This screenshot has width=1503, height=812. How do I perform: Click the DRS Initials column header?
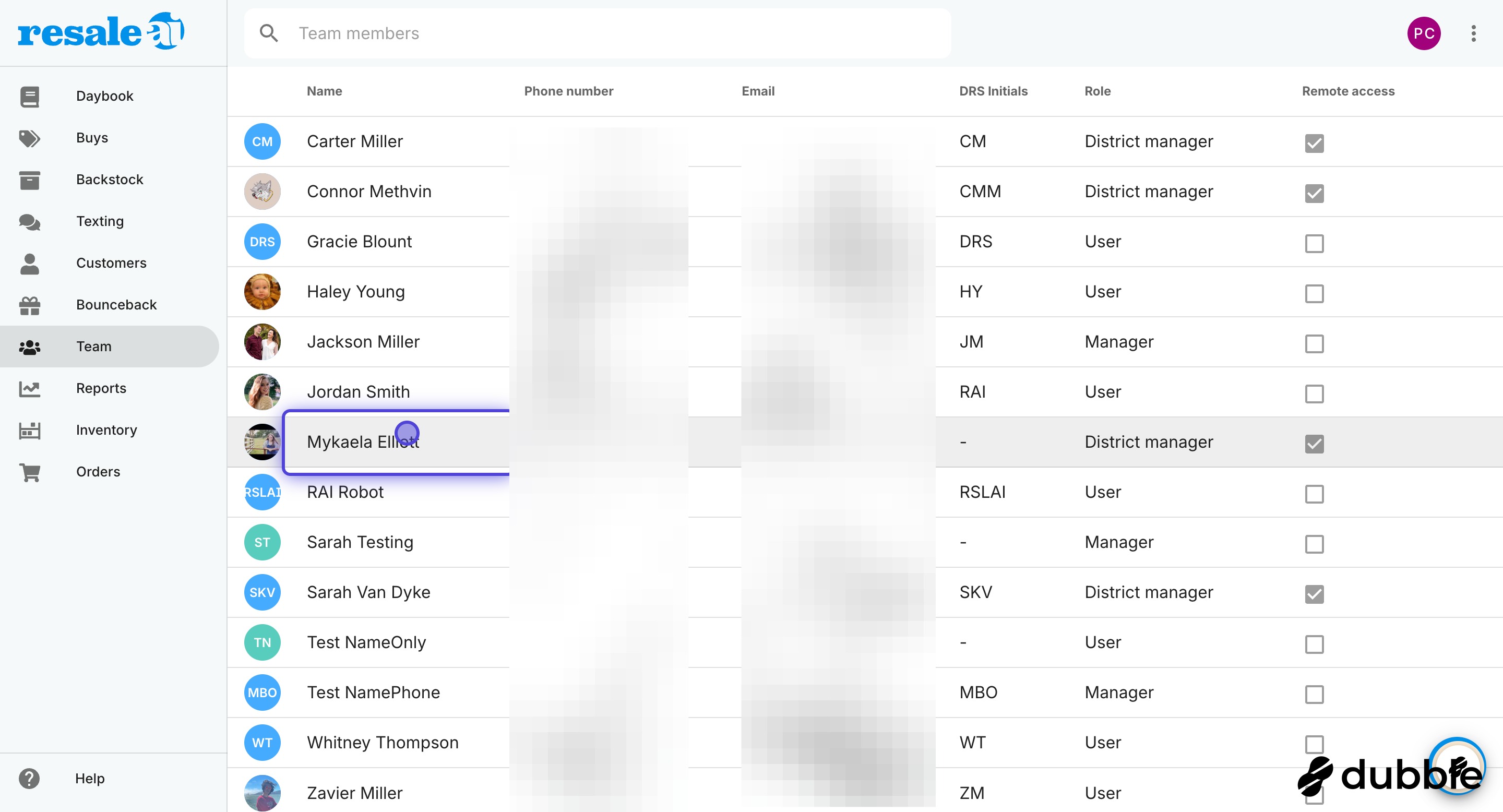click(x=993, y=91)
